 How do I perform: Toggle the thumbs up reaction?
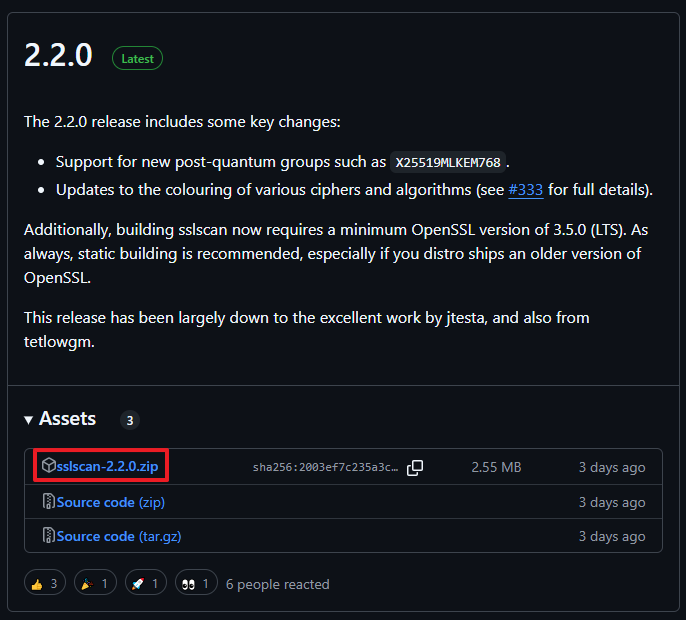(45, 582)
